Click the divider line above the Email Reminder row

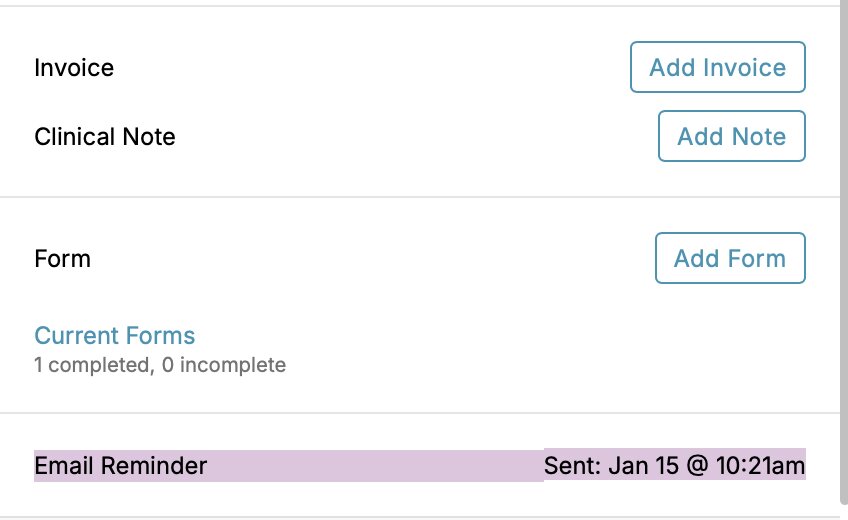pyautogui.click(x=420, y=413)
